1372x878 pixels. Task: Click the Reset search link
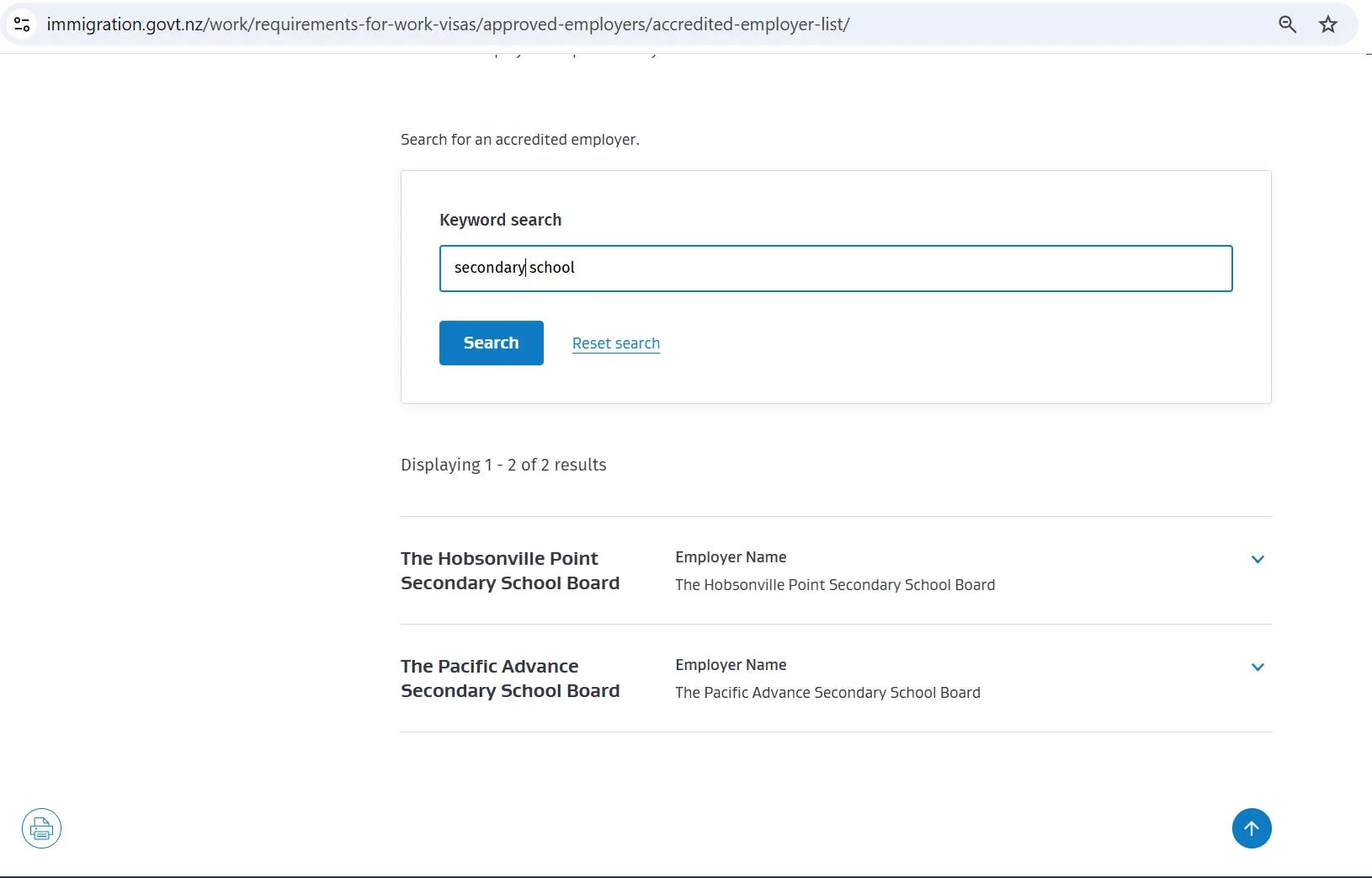(615, 343)
